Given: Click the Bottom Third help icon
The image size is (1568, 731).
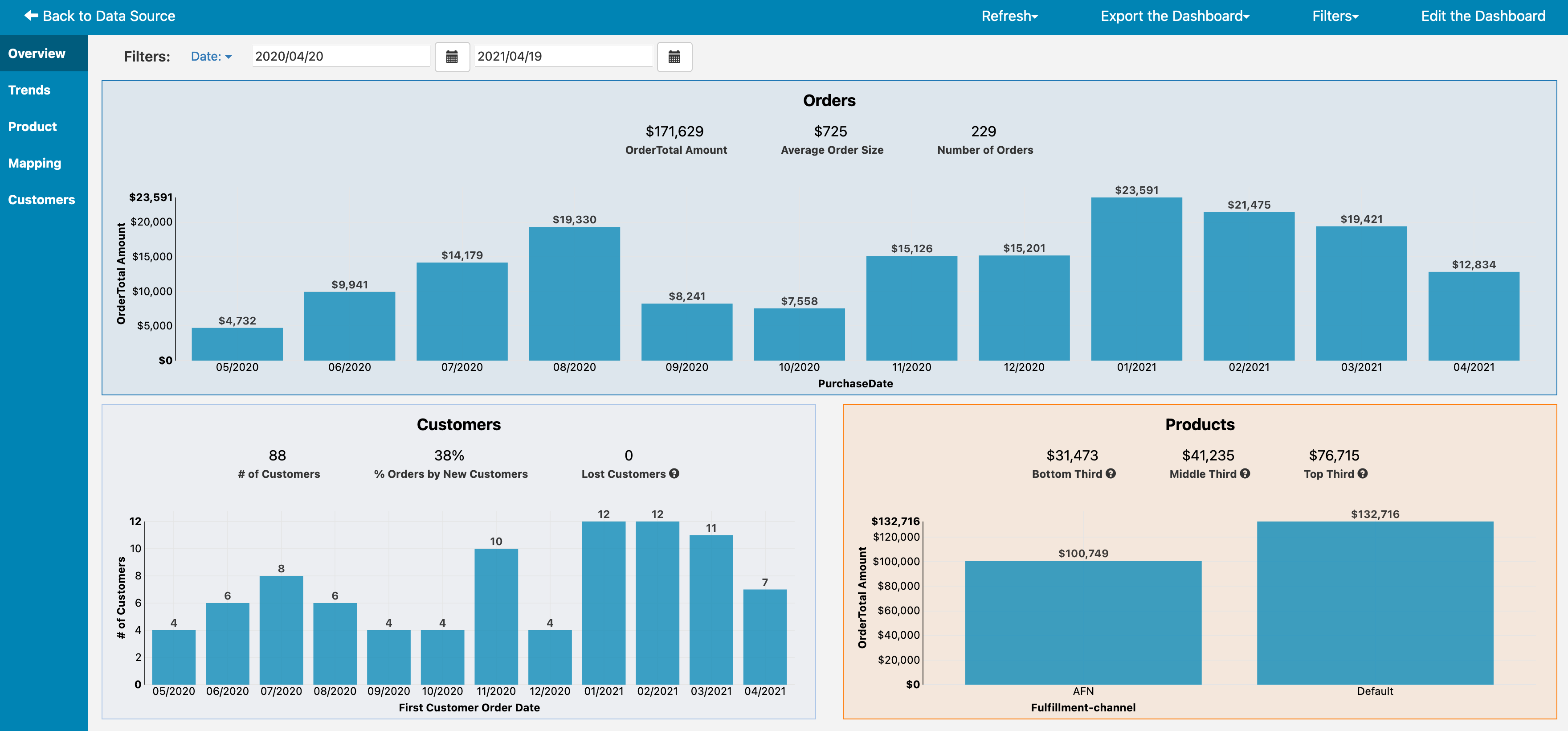Looking at the screenshot, I should click(x=1111, y=473).
